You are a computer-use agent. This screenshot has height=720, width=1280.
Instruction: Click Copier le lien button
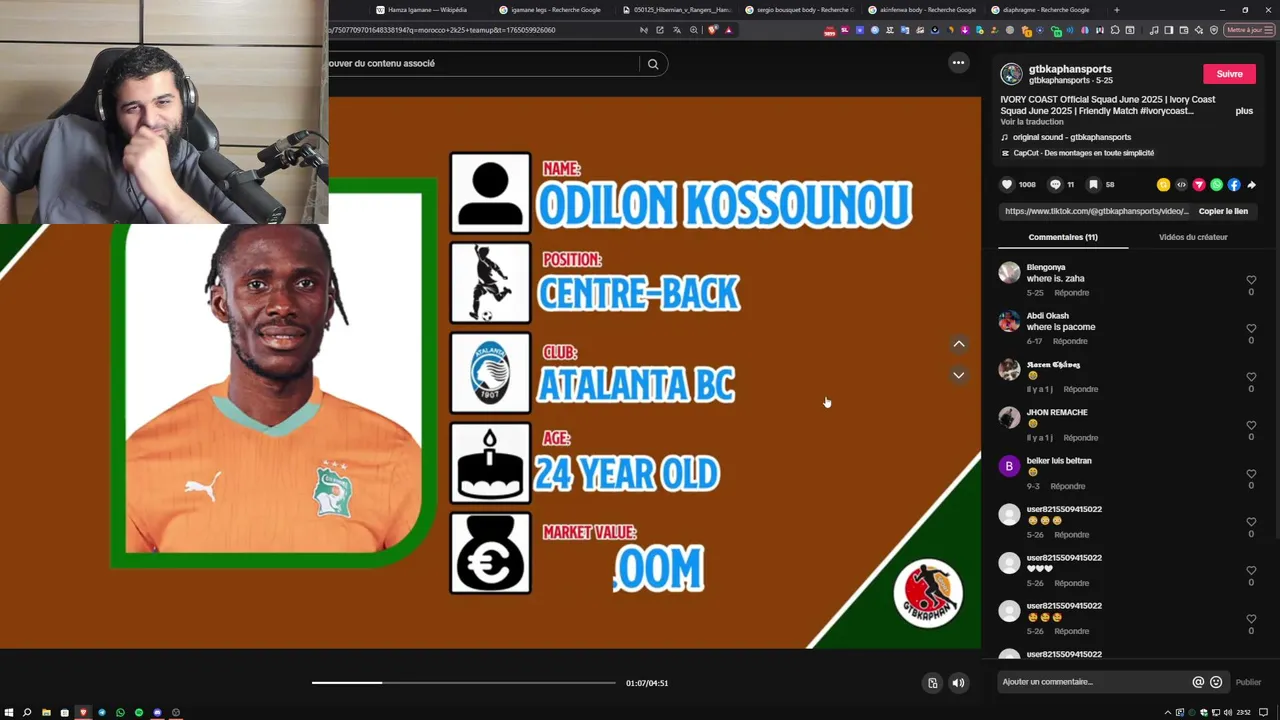point(1223,211)
